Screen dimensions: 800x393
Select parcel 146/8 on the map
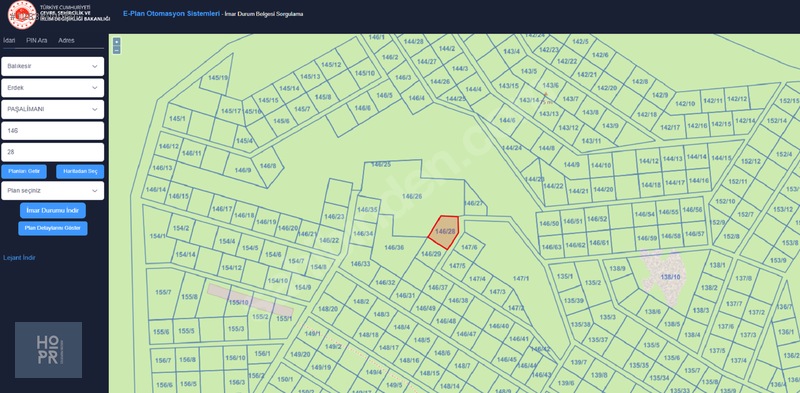click(x=267, y=166)
